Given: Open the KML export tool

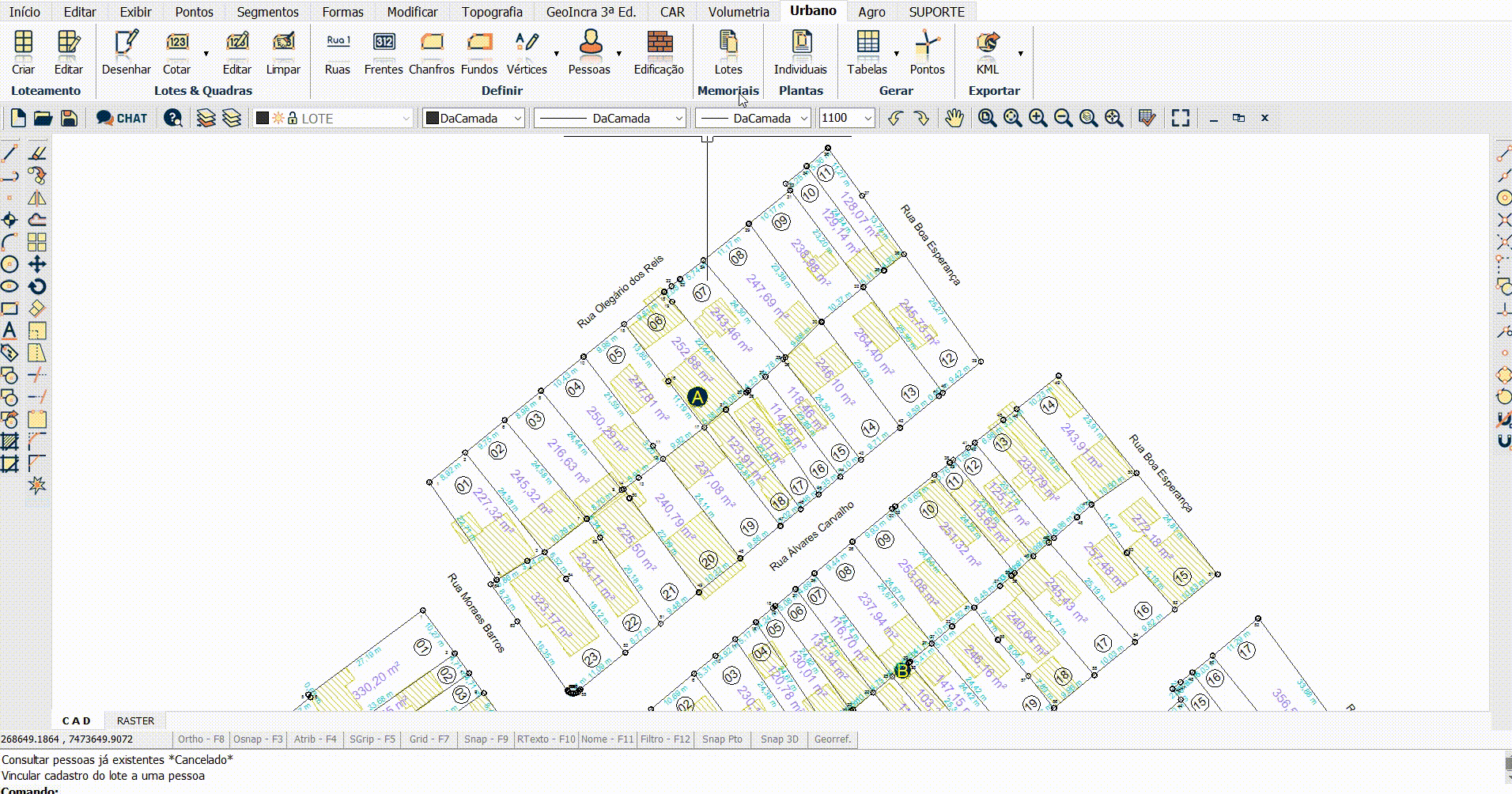Looking at the screenshot, I should [987, 52].
